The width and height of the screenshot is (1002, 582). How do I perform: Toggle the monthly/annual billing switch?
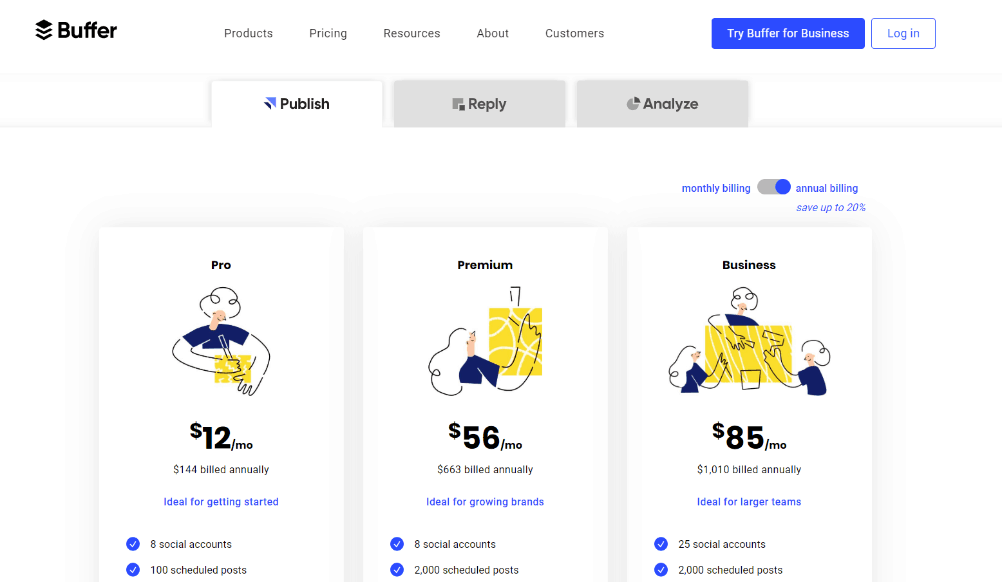pos(774,187)
